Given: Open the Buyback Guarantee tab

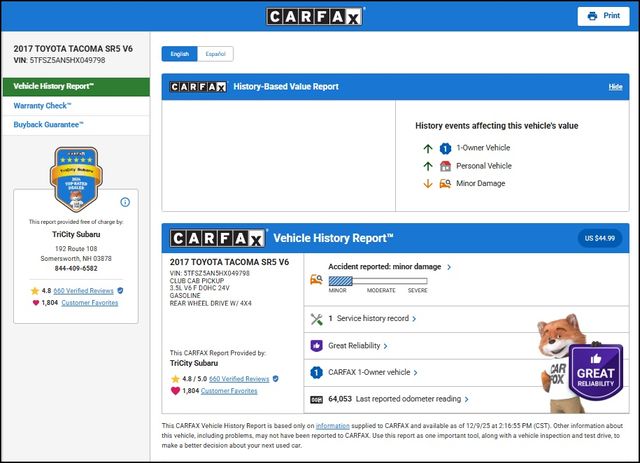Looking at the screenshot, I should tap(49, 124).
